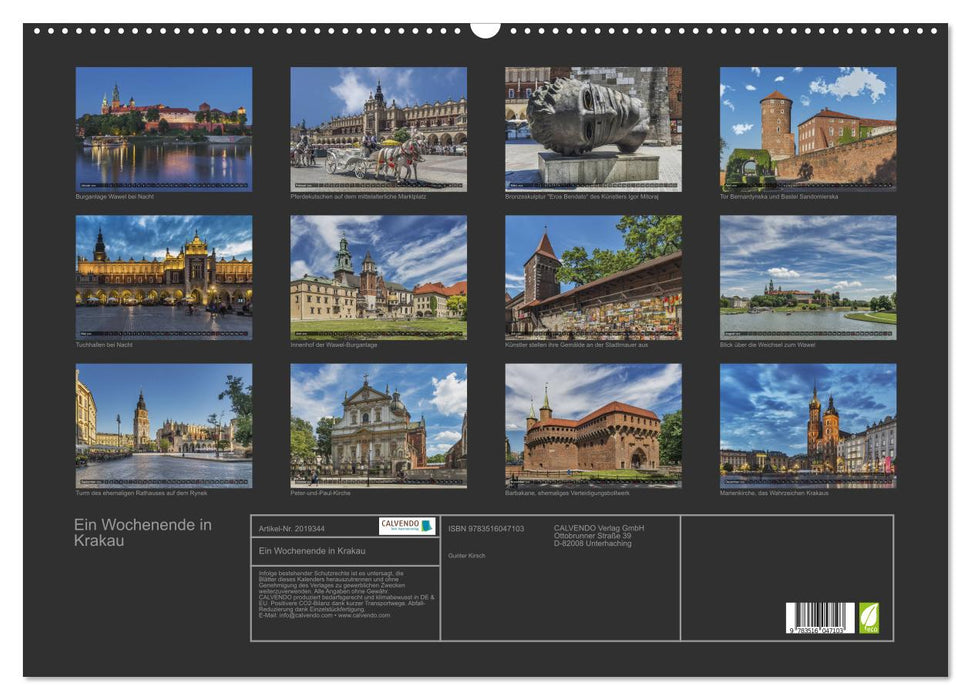Open the Barbakane fortification photo
This screenshot has height=700, width=971.
tap(593, 425)
